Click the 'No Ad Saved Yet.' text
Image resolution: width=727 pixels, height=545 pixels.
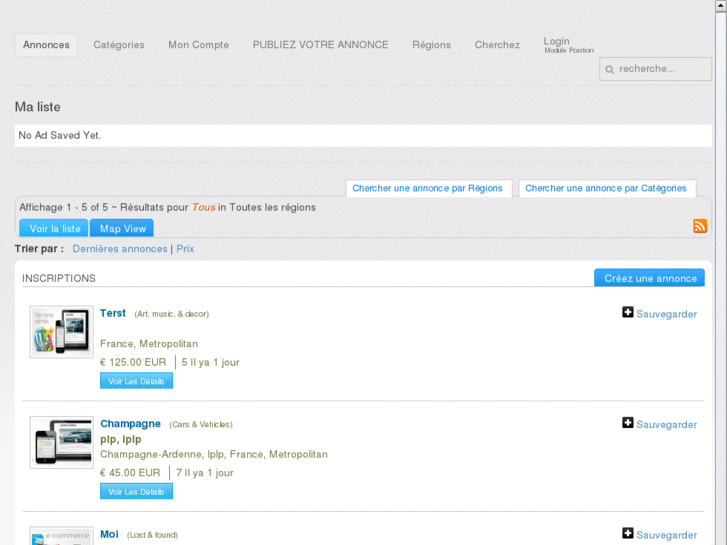click(x=59, y=135)
